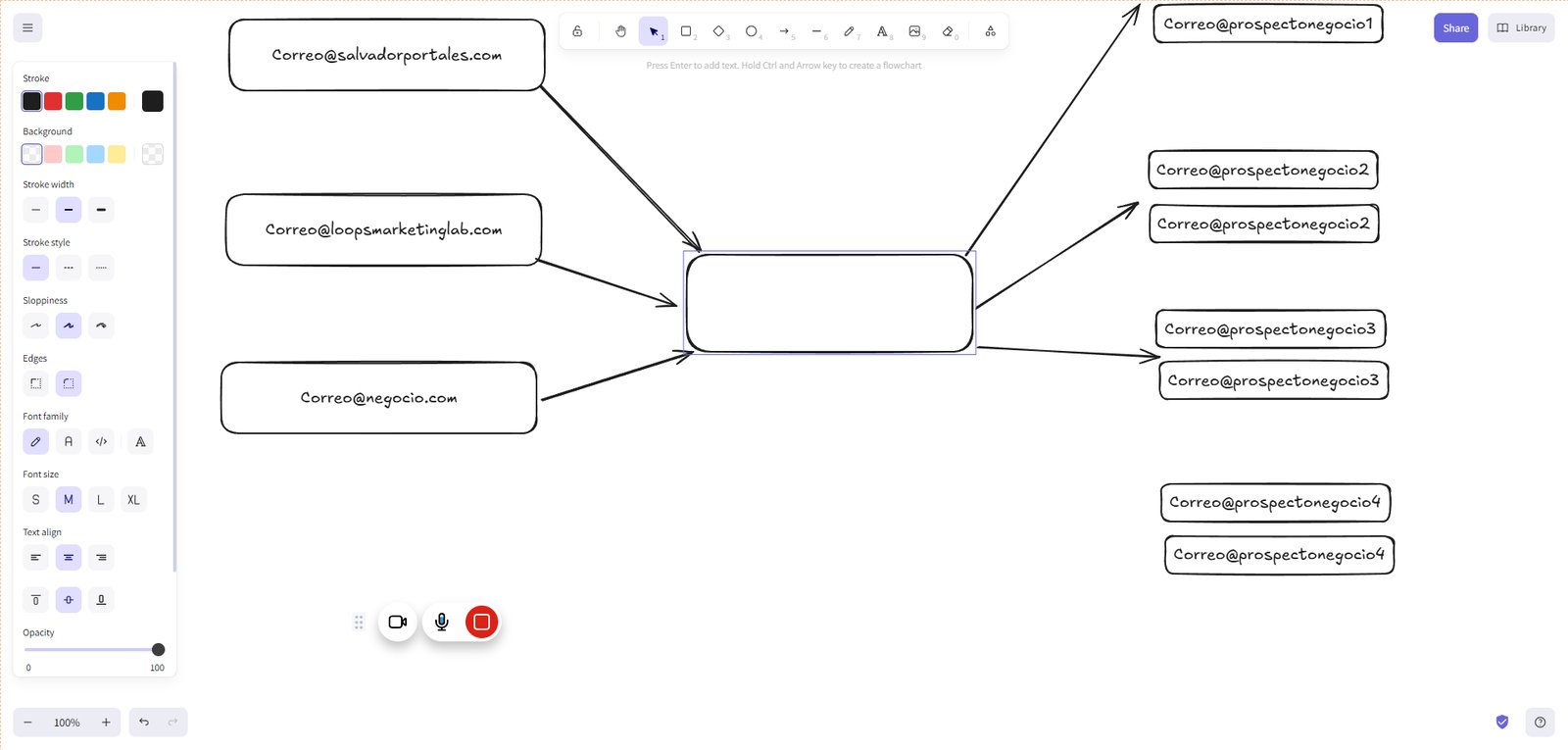This screenshot has height=750, width=1568.
Task: Select the Arrow drawing tool
Action: pyautogui.click(x=784, y=31)
